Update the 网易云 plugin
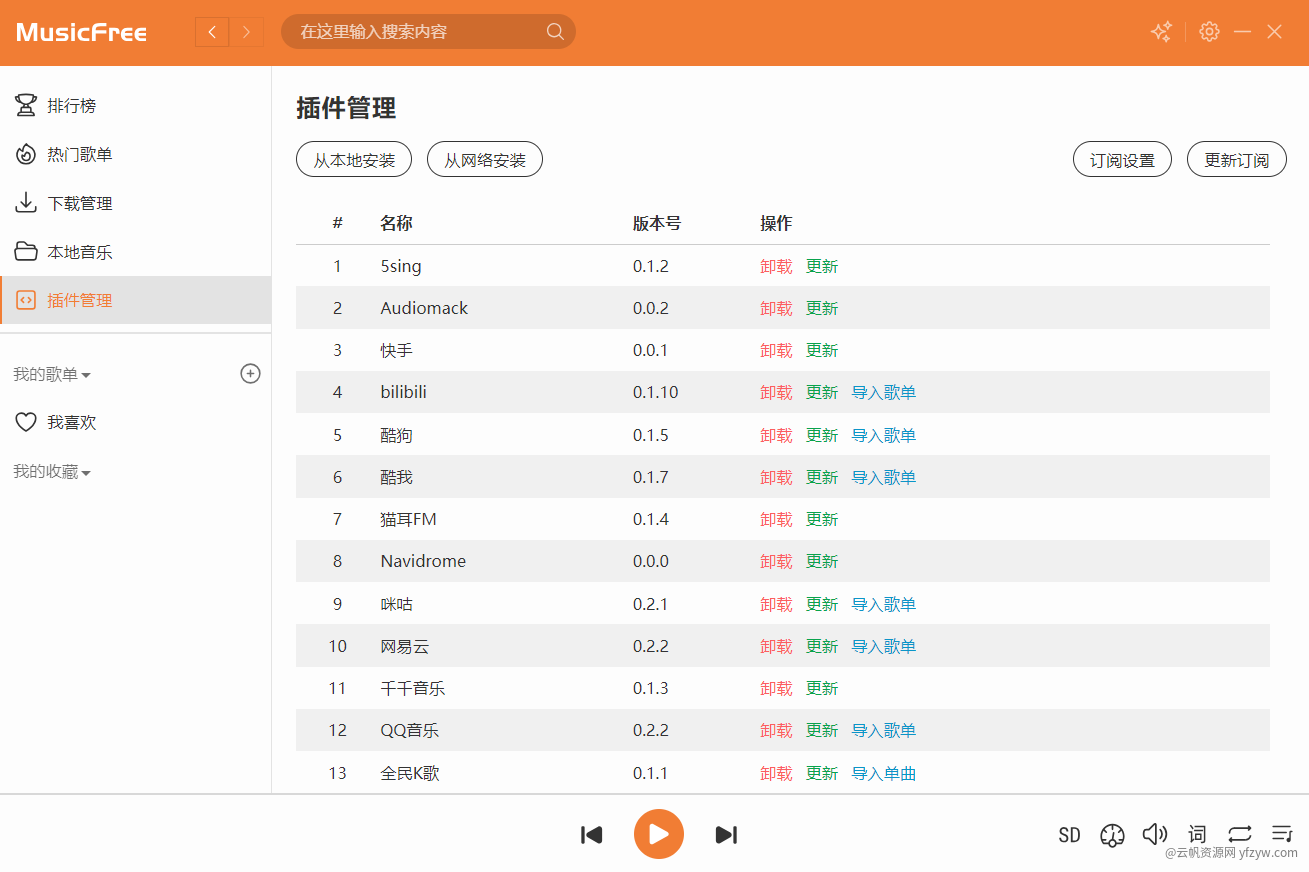 tap(822, 646)
